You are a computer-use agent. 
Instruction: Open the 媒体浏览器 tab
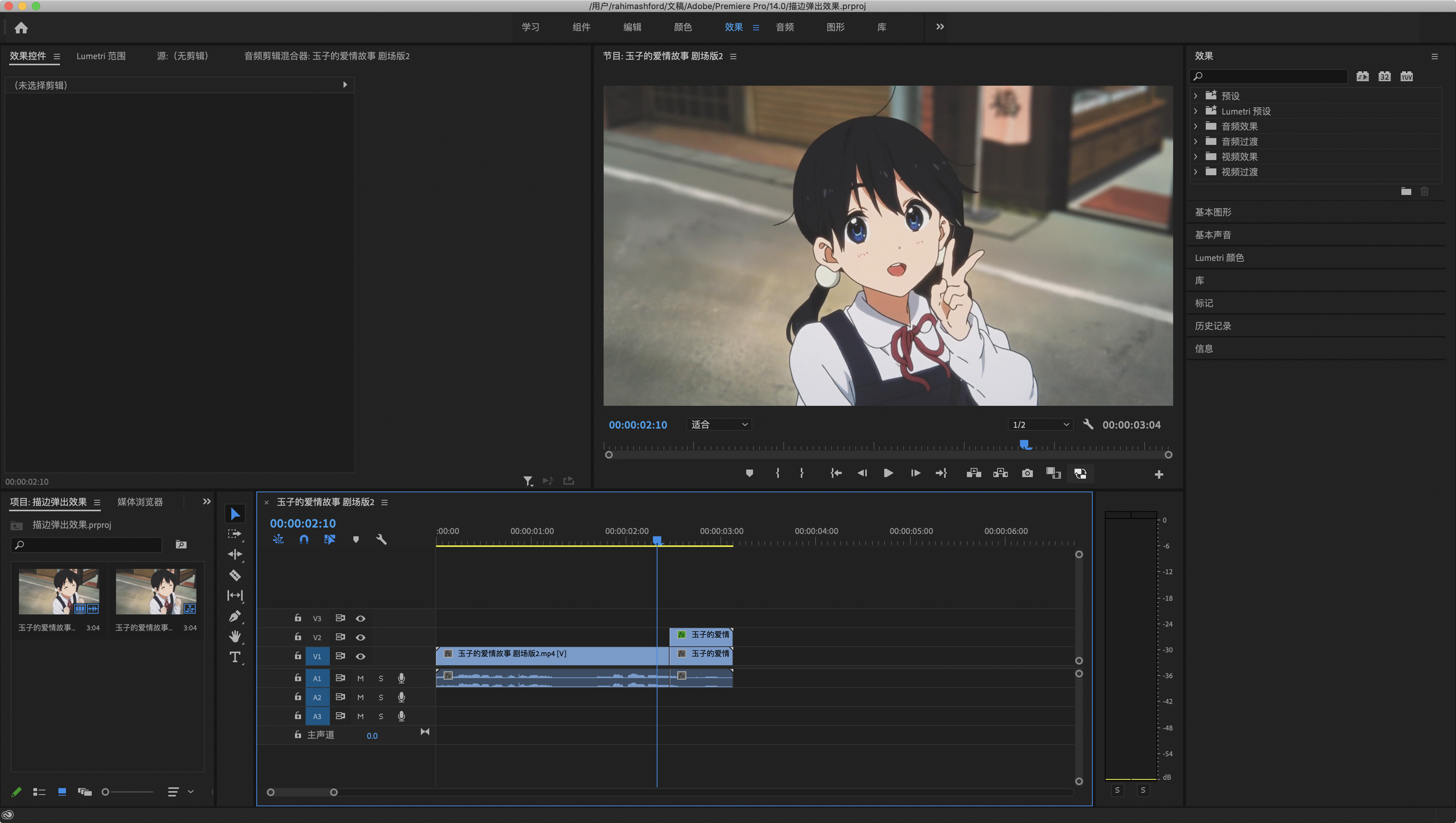click(x=140, y=502)
